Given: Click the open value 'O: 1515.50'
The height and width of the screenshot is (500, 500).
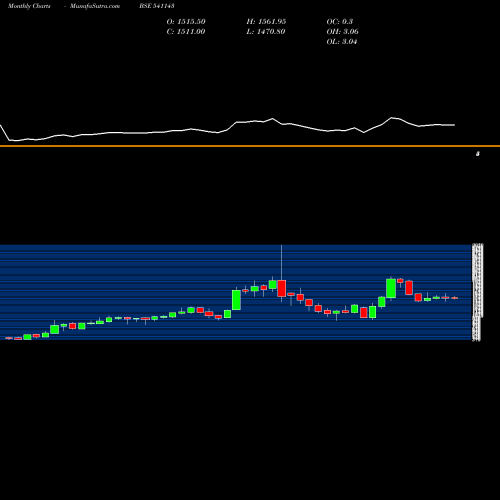Looking at the screenshot, I should tap(186, 21).
